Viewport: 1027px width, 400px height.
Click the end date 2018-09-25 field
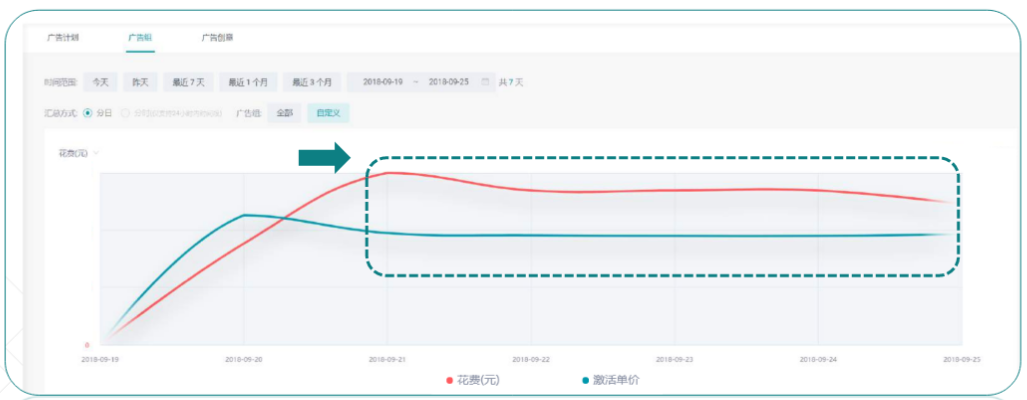point(449,82)
